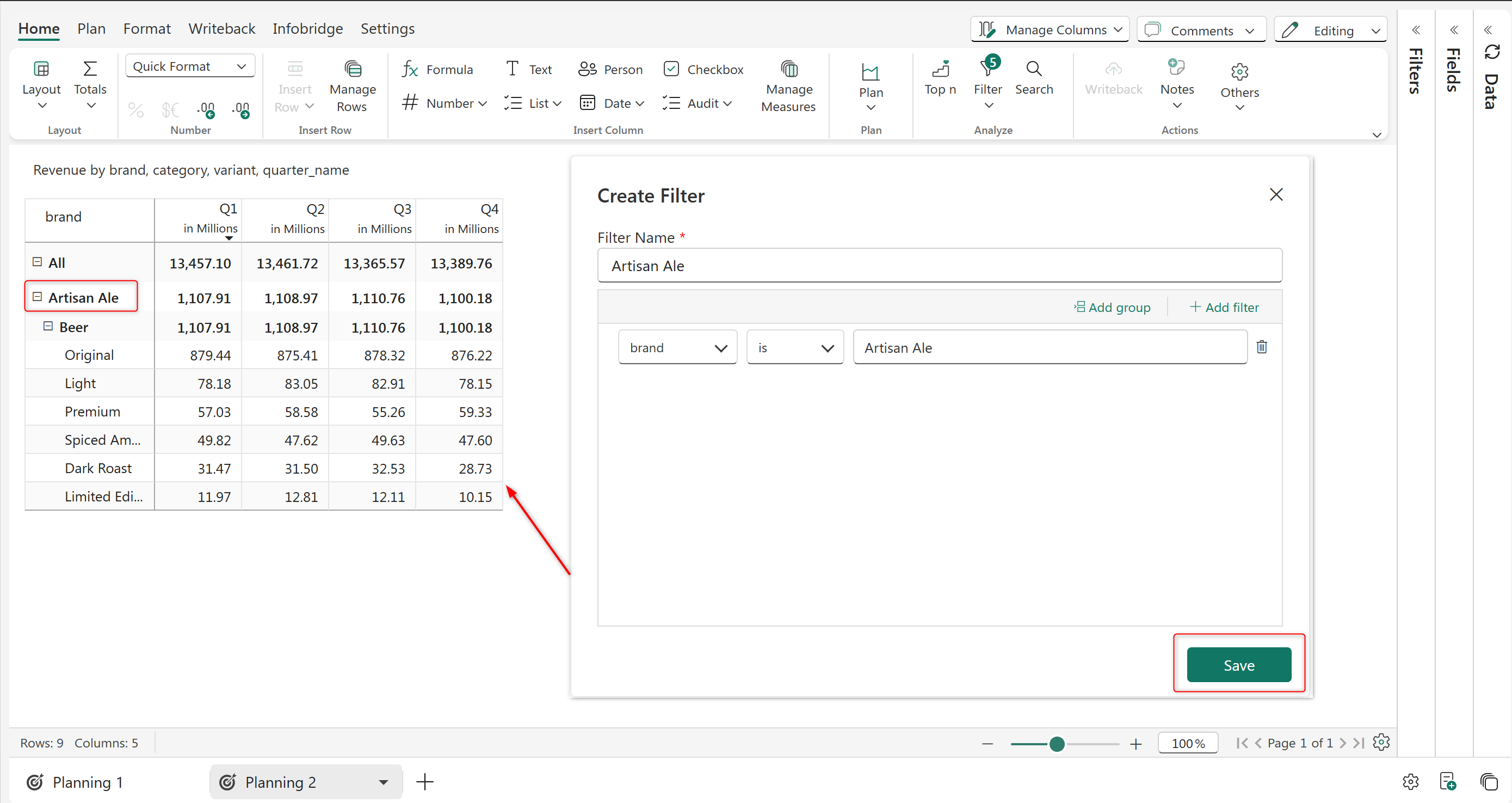Switch to the Writeback ribbon tab
The width and height of the screenshot is (1512, 803).
click(x=221, y=28)
